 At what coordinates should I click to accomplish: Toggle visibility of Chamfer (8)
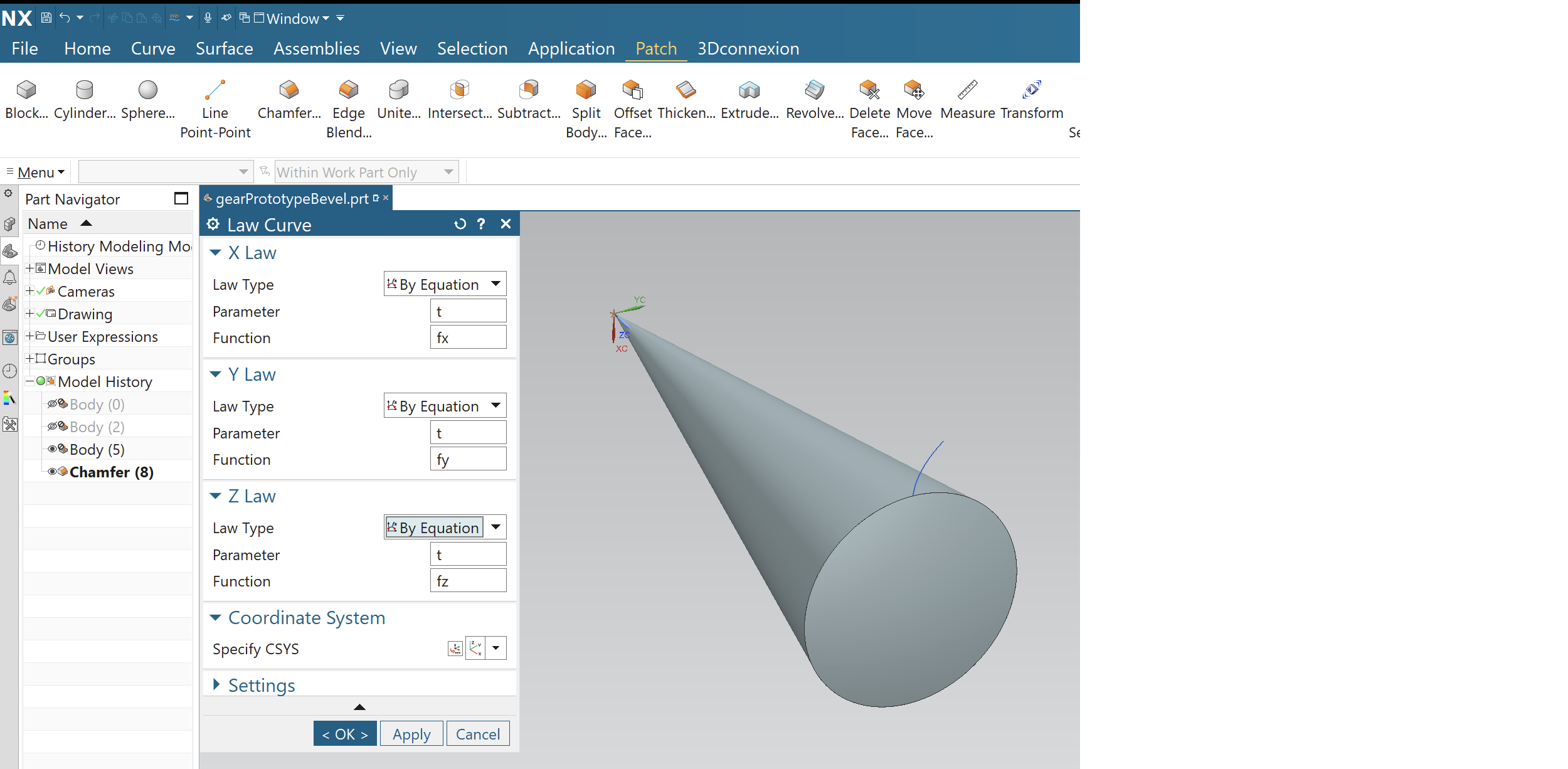53,472
